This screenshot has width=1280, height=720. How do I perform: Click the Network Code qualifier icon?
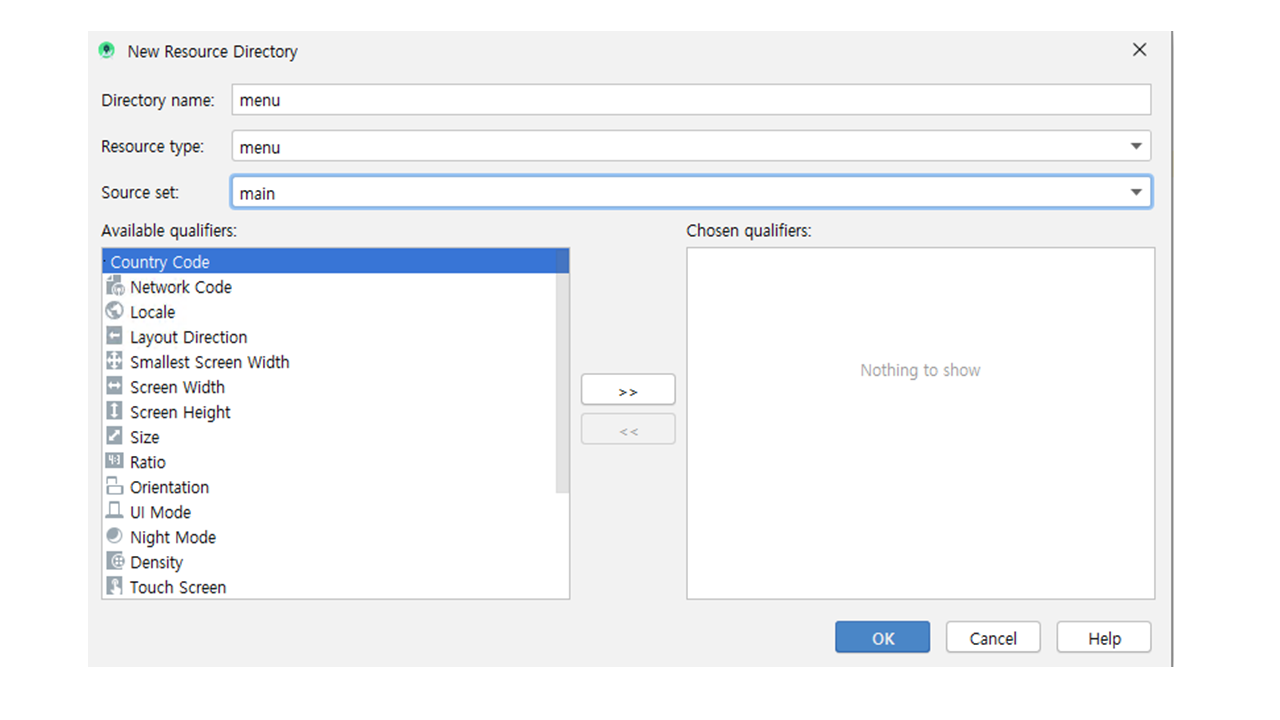click(114, 286)
